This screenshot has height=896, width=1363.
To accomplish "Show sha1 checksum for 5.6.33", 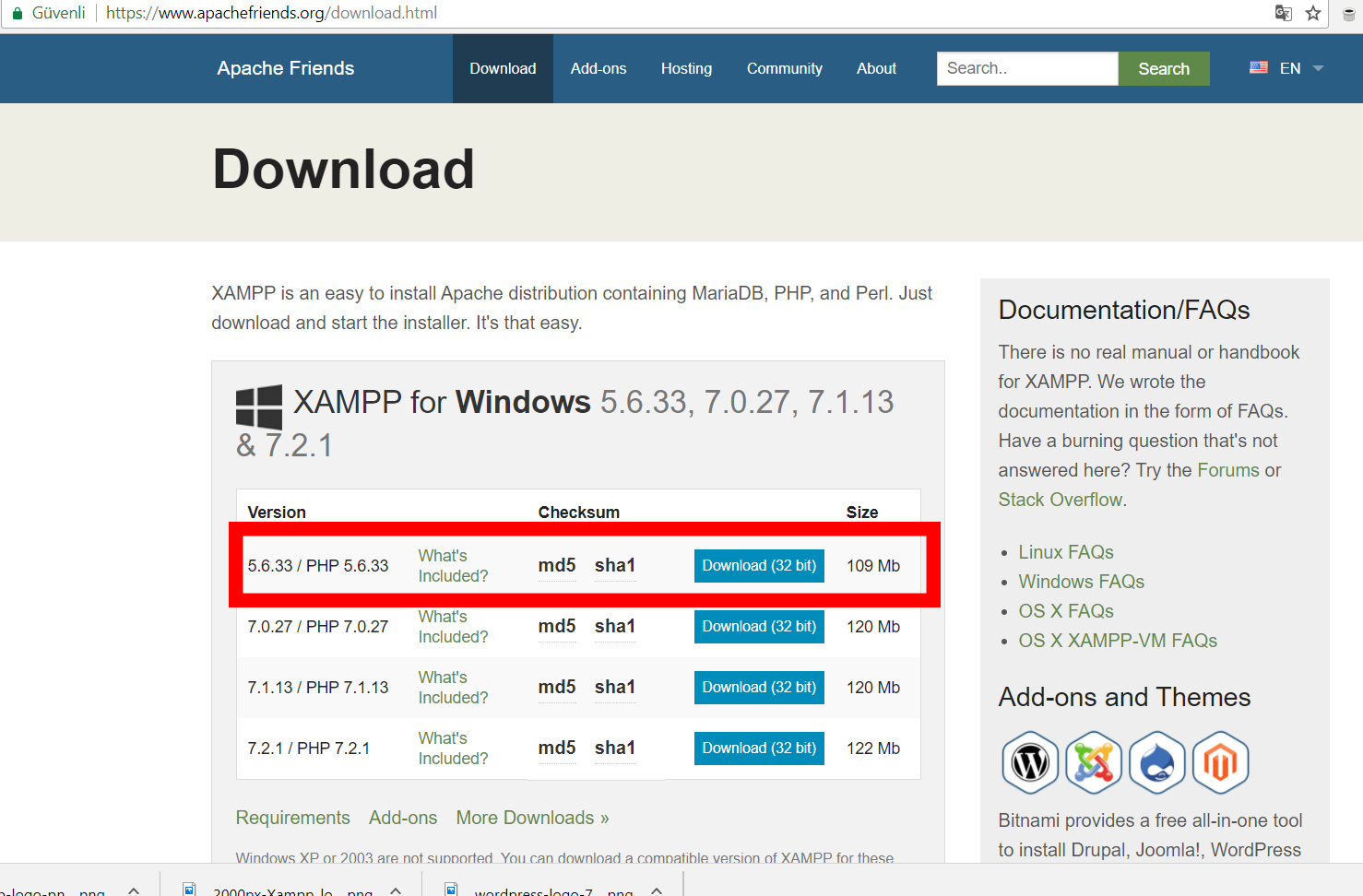I will 615,566.
